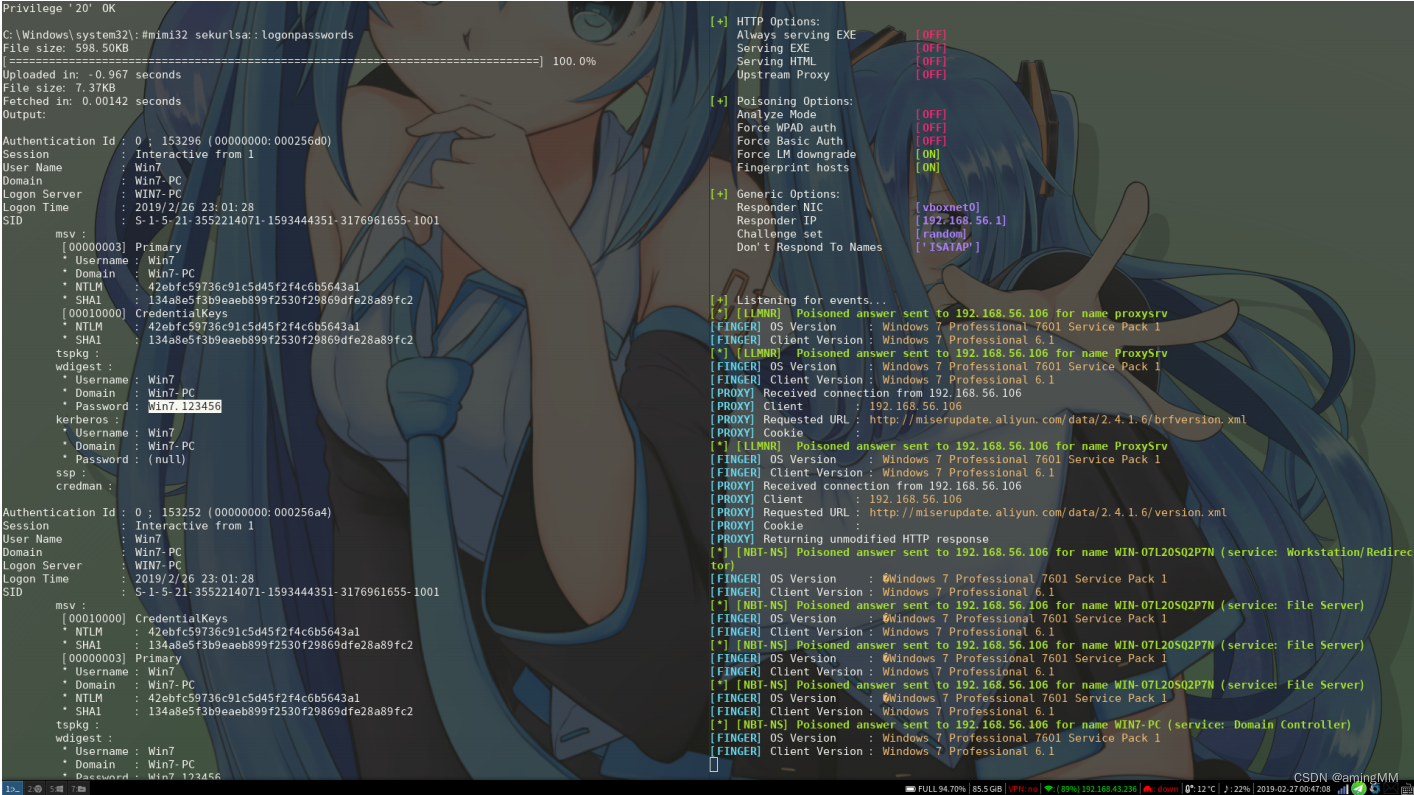Click the OFF value of Analyze Mode

tap(931, 114)
